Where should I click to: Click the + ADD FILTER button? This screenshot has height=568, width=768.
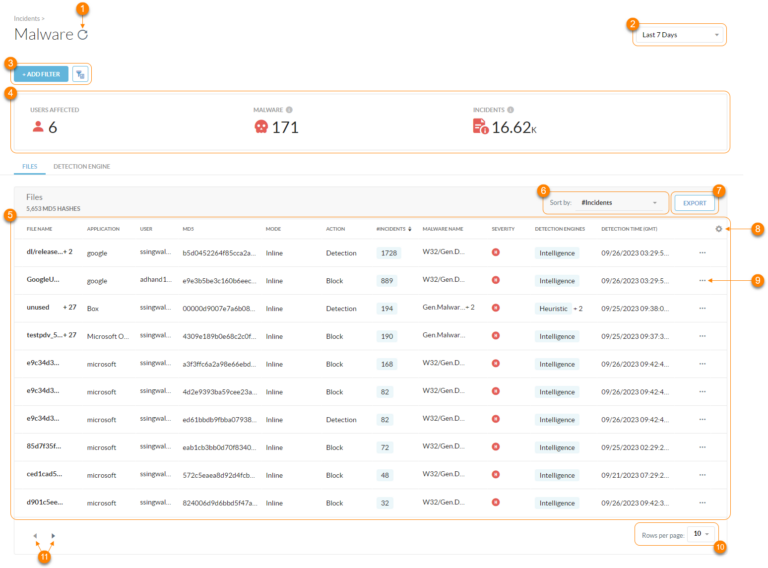point(41,74)
